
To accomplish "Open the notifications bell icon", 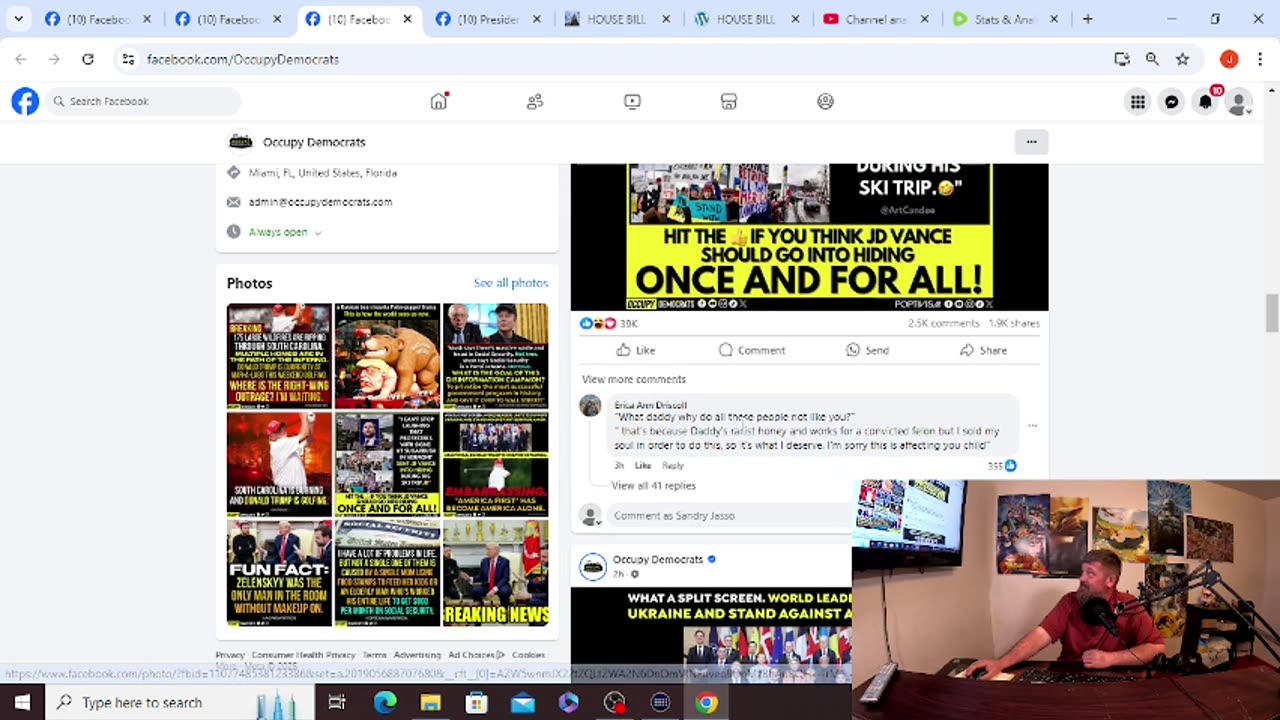I will point(1206,101).
